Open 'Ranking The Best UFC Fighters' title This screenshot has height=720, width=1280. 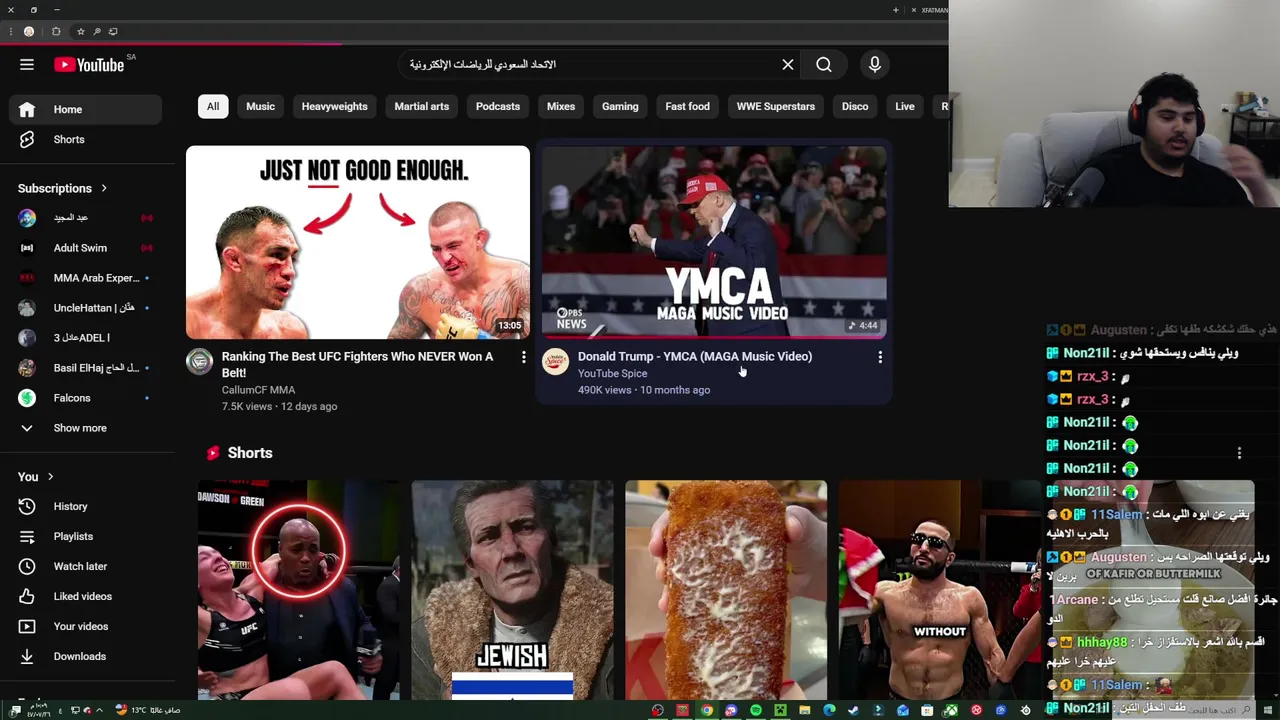(x=357, y=364)
